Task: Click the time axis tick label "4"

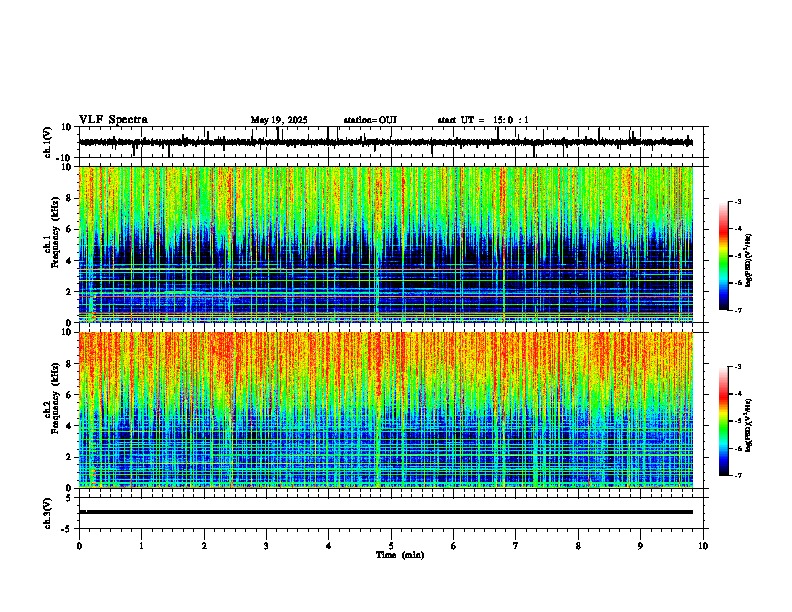Action: tap(329, 546)
